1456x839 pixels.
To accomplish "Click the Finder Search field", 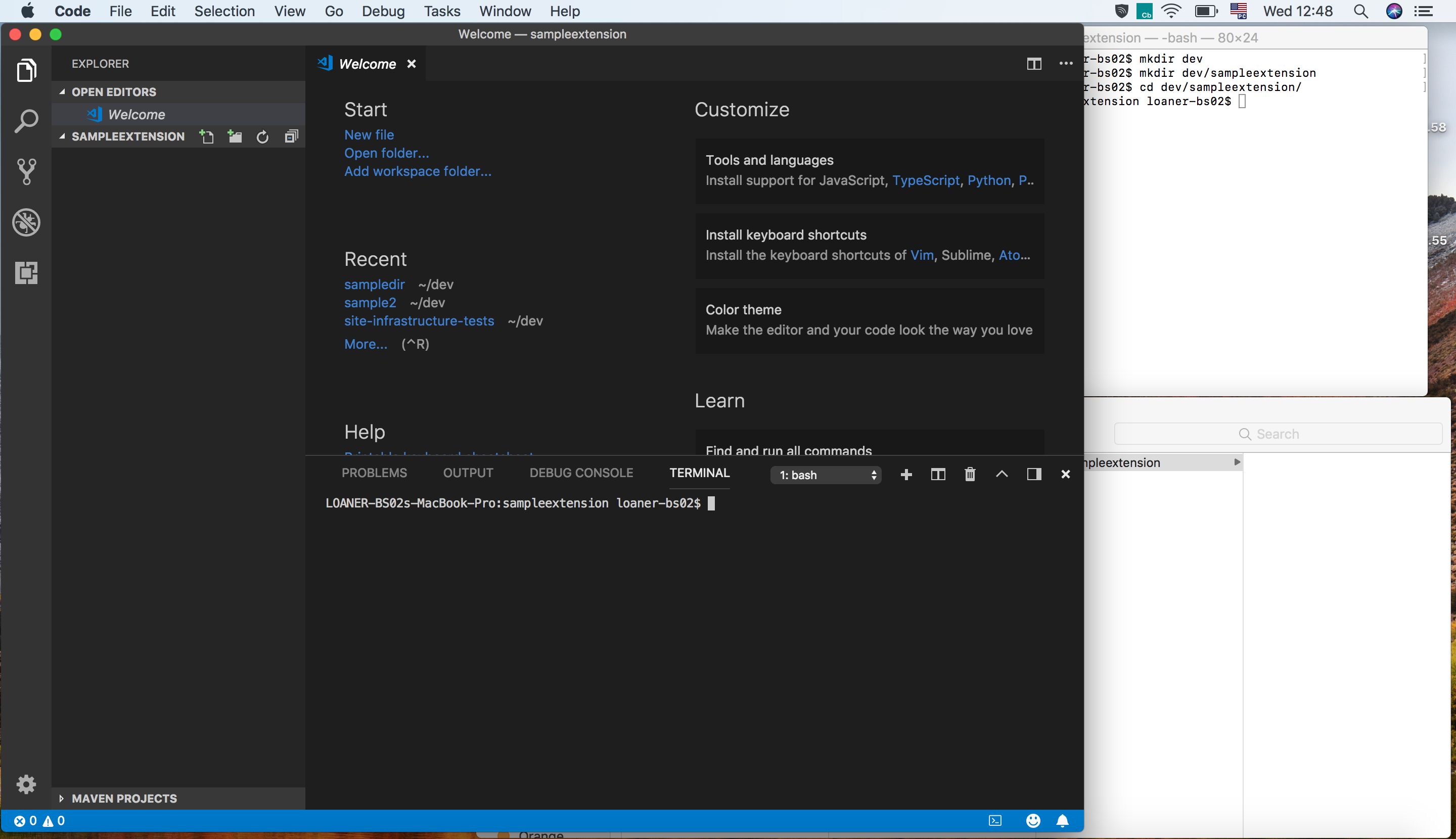I will (x=1278, y=434).
